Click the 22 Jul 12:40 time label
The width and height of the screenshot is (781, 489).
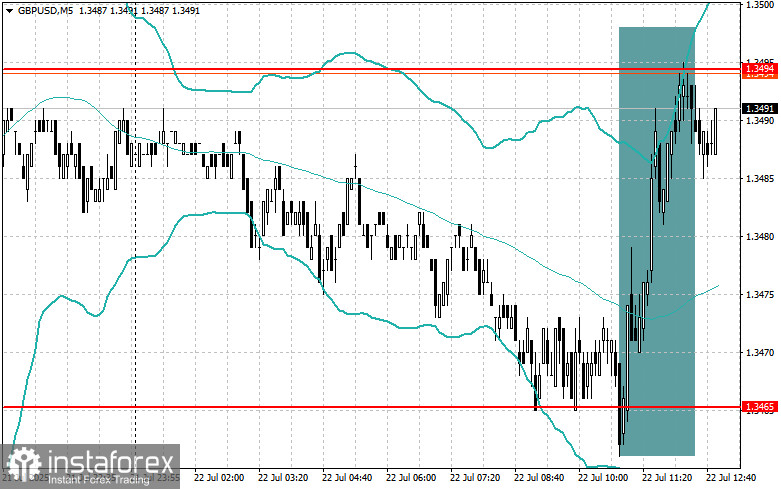pyautogui.click(x=731, y=478)
